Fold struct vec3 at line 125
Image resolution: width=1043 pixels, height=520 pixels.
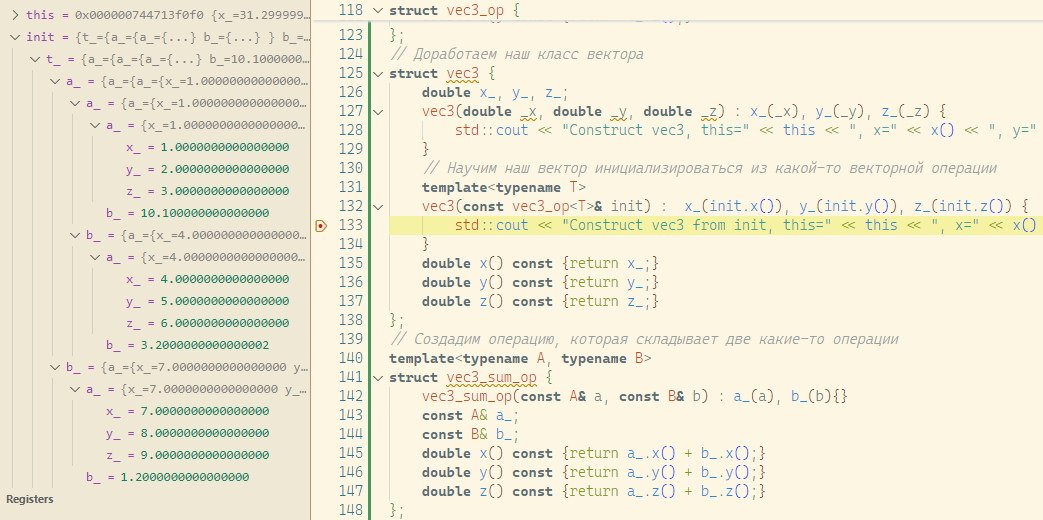point(377,74)
